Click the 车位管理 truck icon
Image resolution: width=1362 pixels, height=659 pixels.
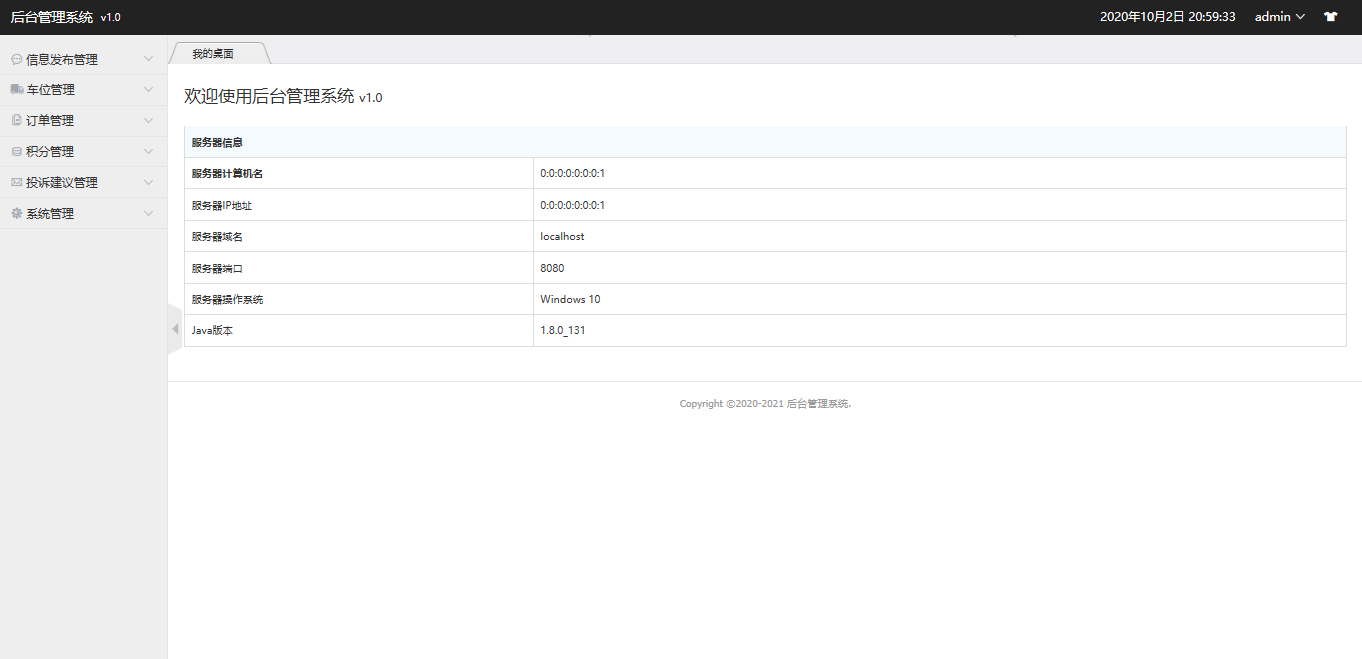pyautogui.click(x=17, y=90)
